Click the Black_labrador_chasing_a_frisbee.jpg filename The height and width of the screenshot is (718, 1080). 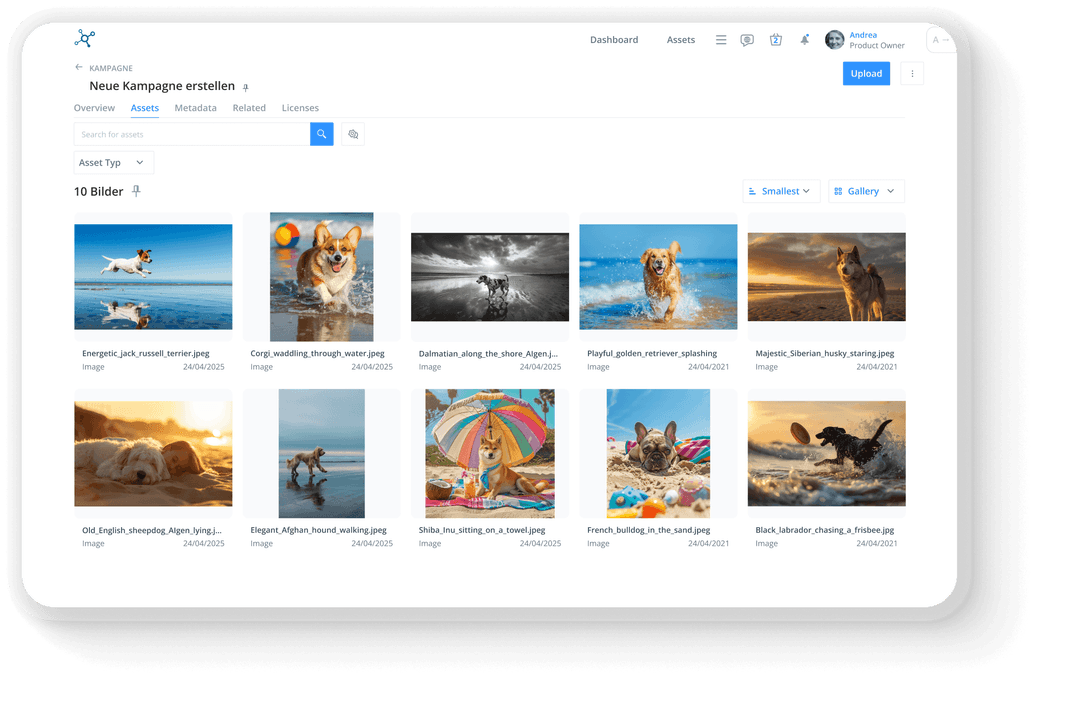click(x=824, y=531)
